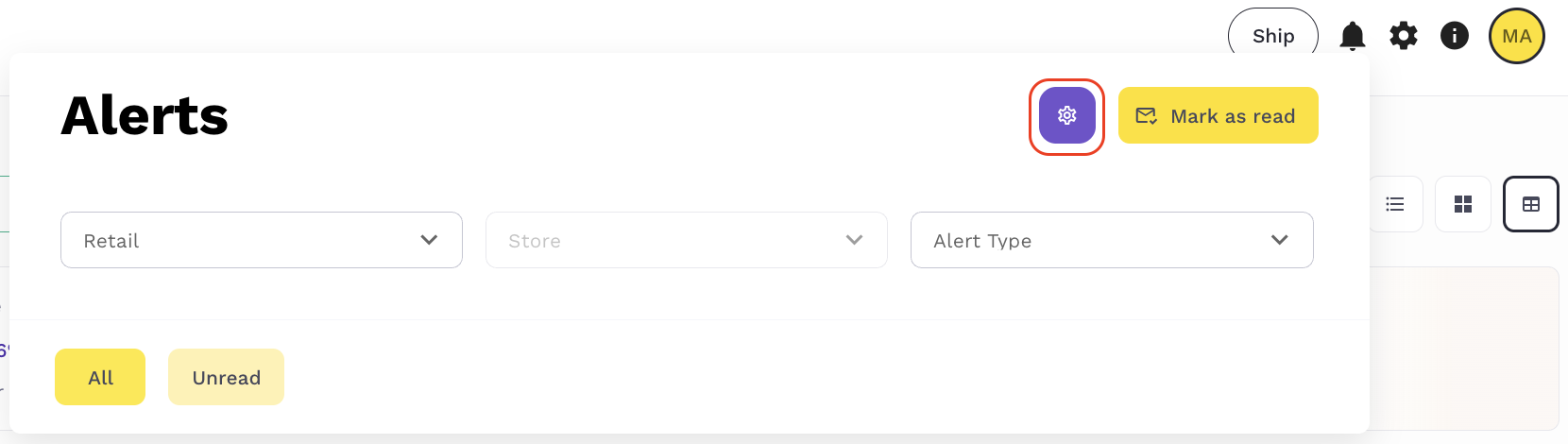This screenshot has height=444, width=1568.
Task: Click the Alerts panel heading
Action: (145, 116)
